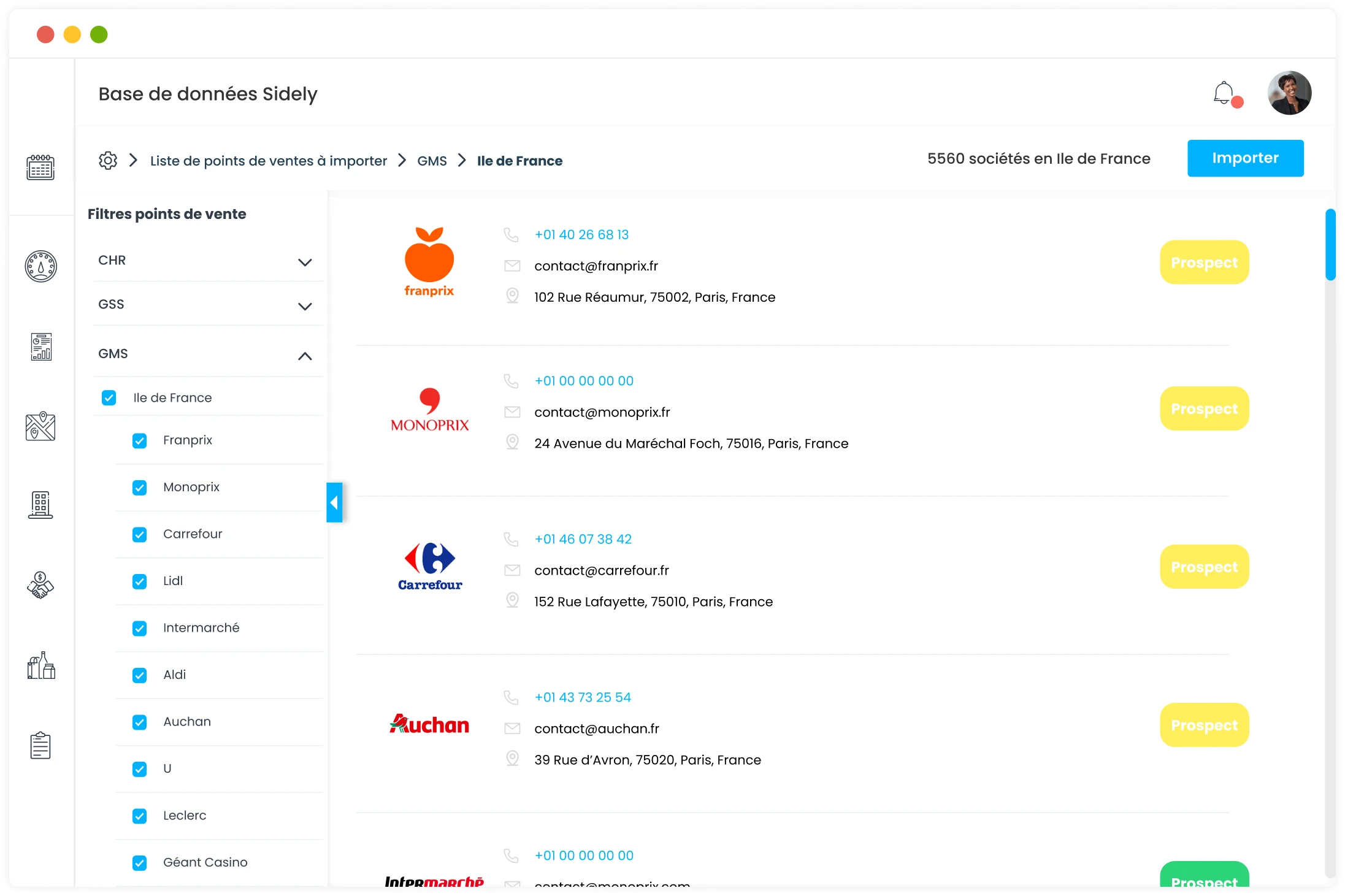Click Prospect status for Monoprix
This screenshot has height=896, width=1345.
point(1204,408)
